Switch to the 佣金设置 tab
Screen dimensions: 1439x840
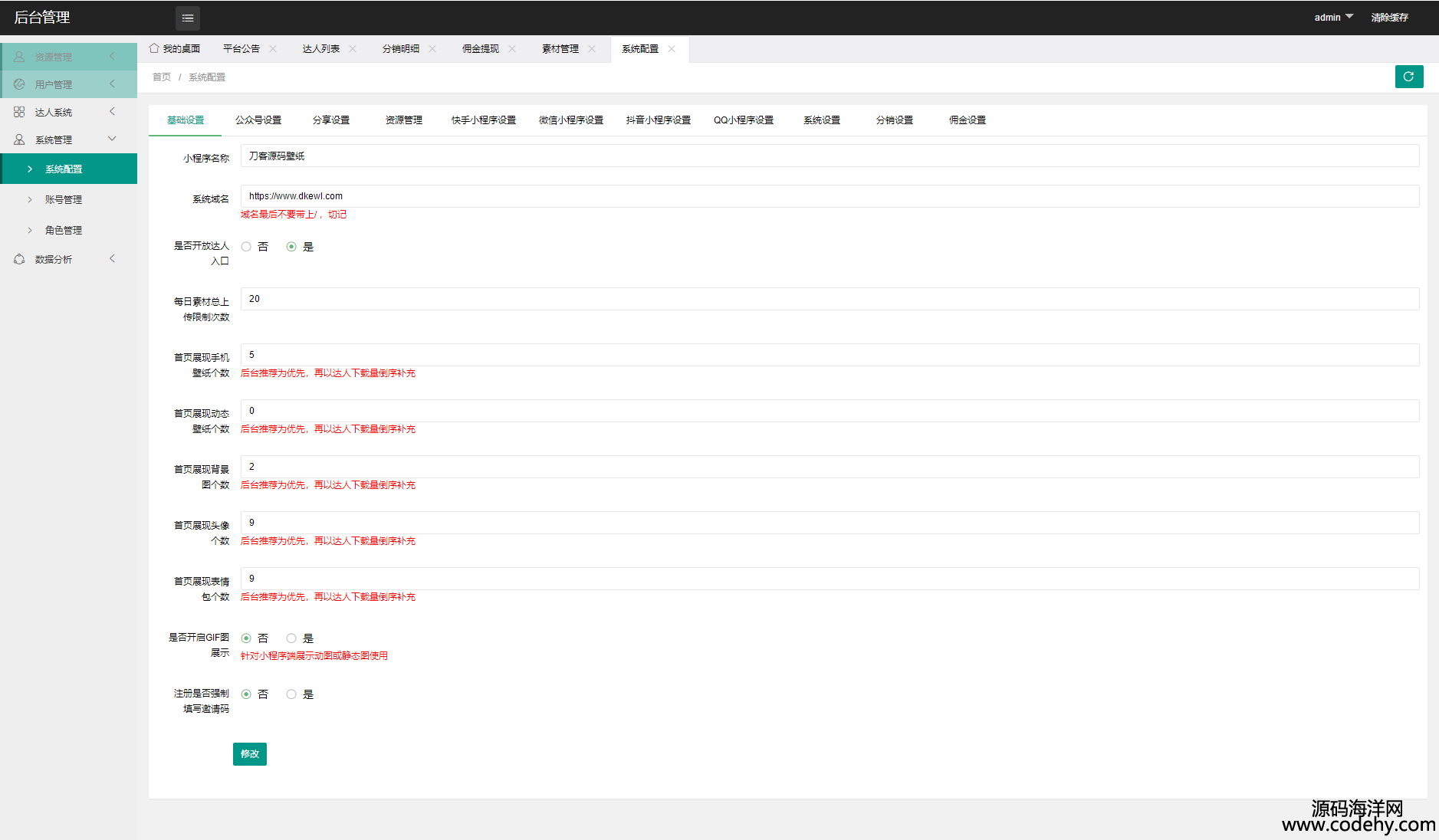click(968, 120)
